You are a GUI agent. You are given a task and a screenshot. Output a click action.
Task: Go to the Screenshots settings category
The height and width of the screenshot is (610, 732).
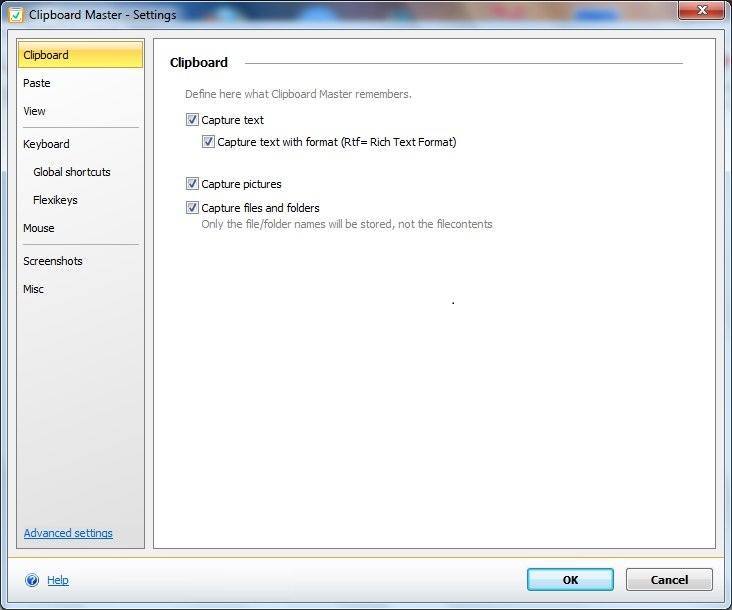tap(80, 261)
